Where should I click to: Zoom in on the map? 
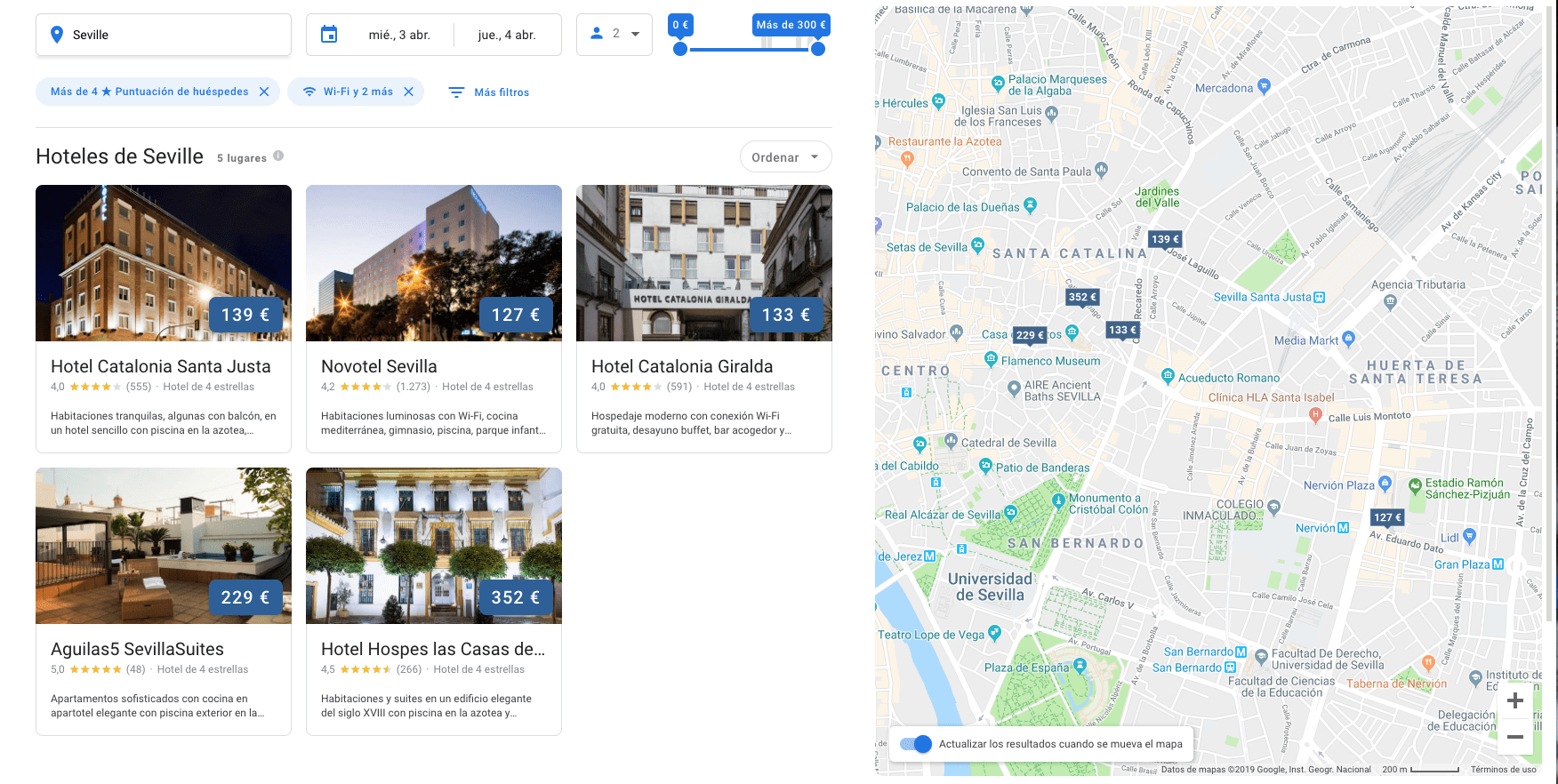[1515, 700]
